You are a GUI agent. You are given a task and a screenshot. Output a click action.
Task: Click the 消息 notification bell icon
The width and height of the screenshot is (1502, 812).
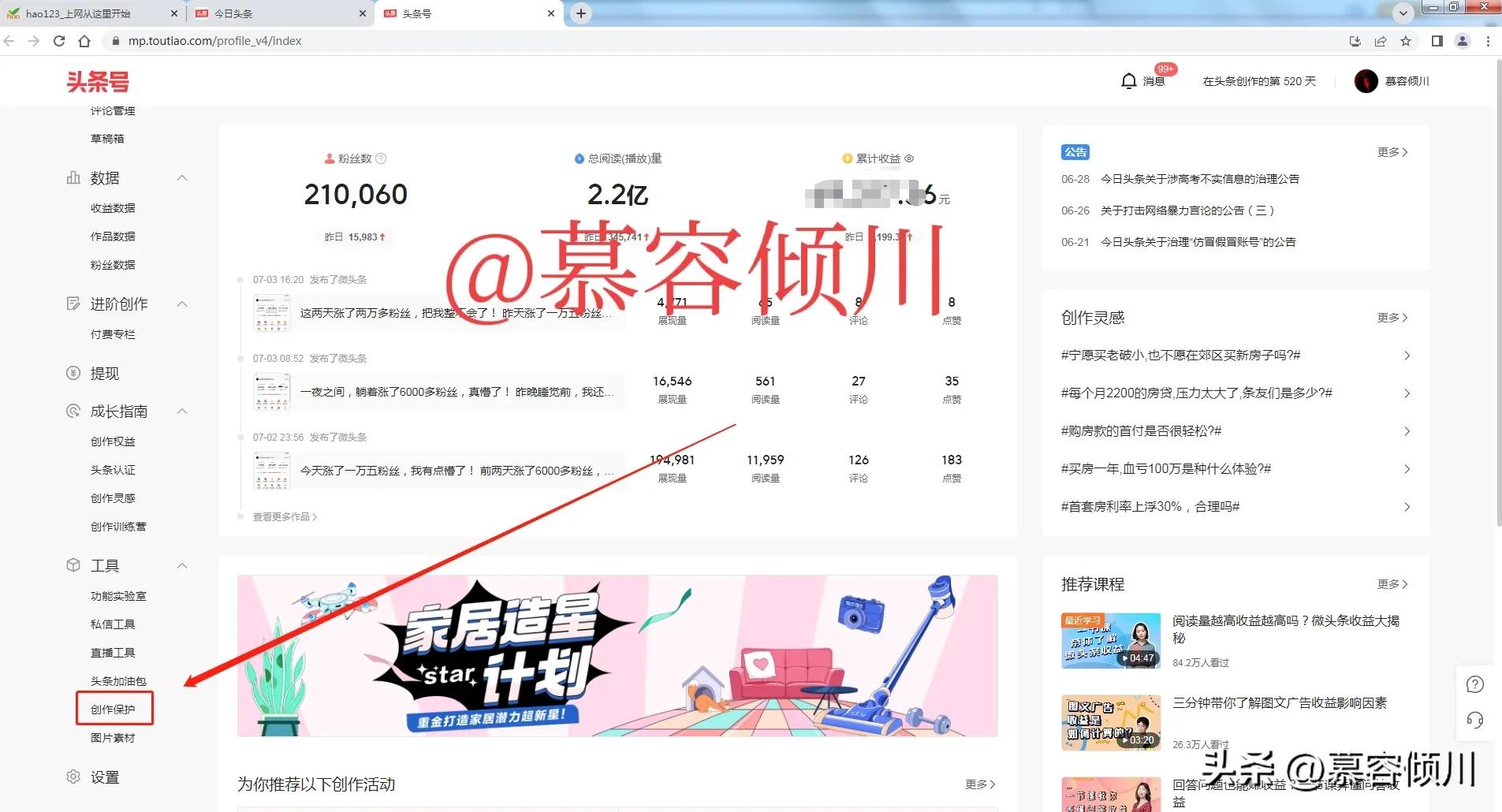pos(1129,80)
